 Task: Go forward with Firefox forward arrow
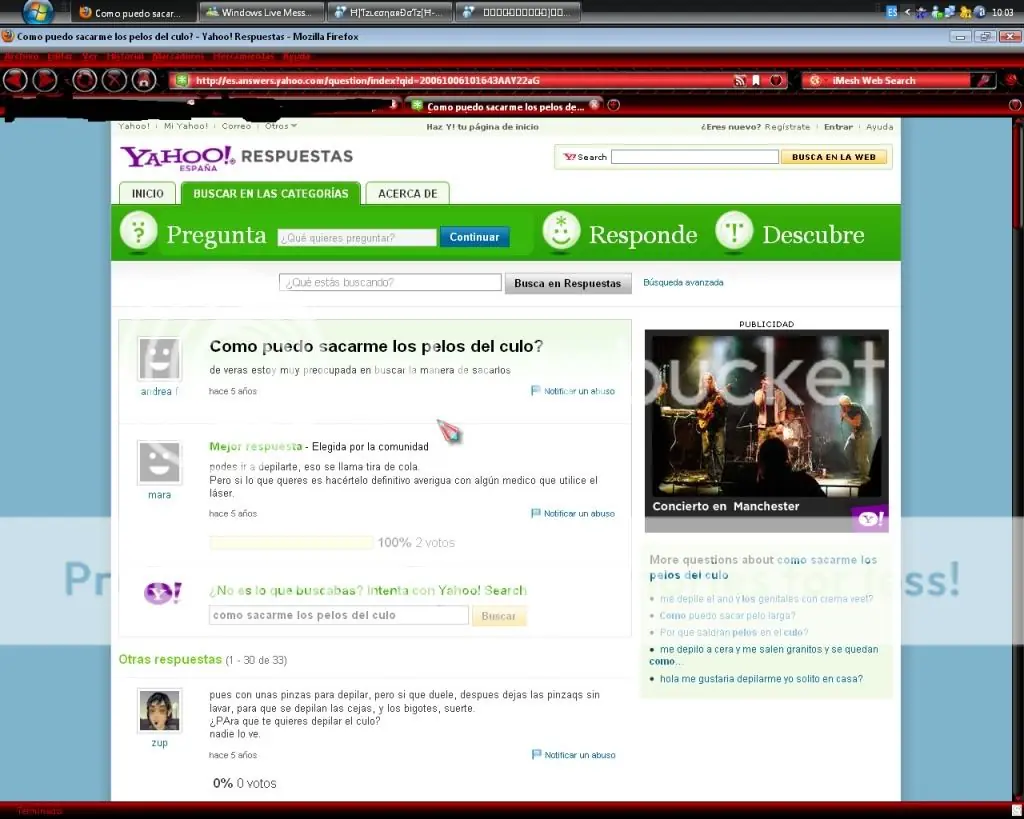pos(44,80)
